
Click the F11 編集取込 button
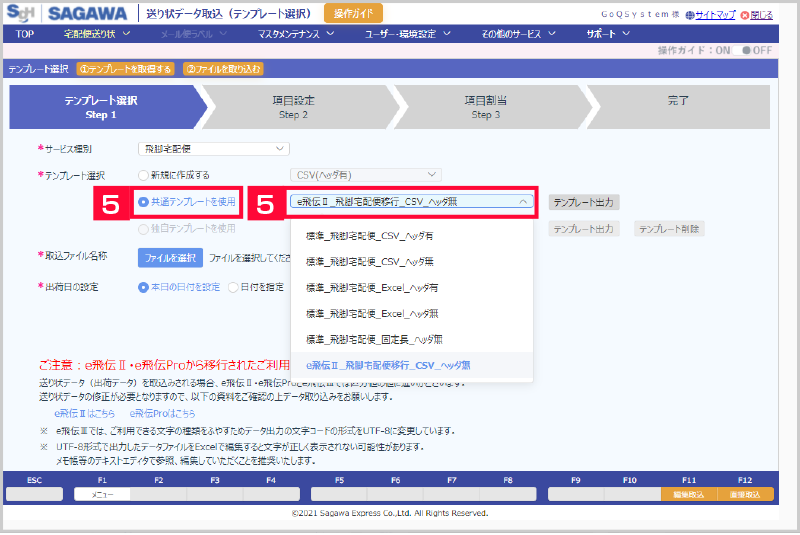(x=689, y=494)
